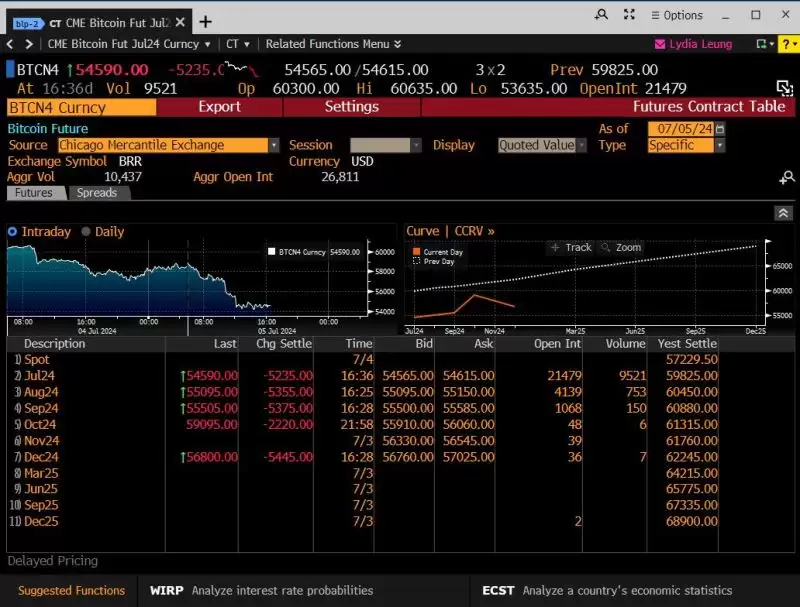Open messages via the pink envelope icon
The image size is (800, 607).
pos(662,44)
